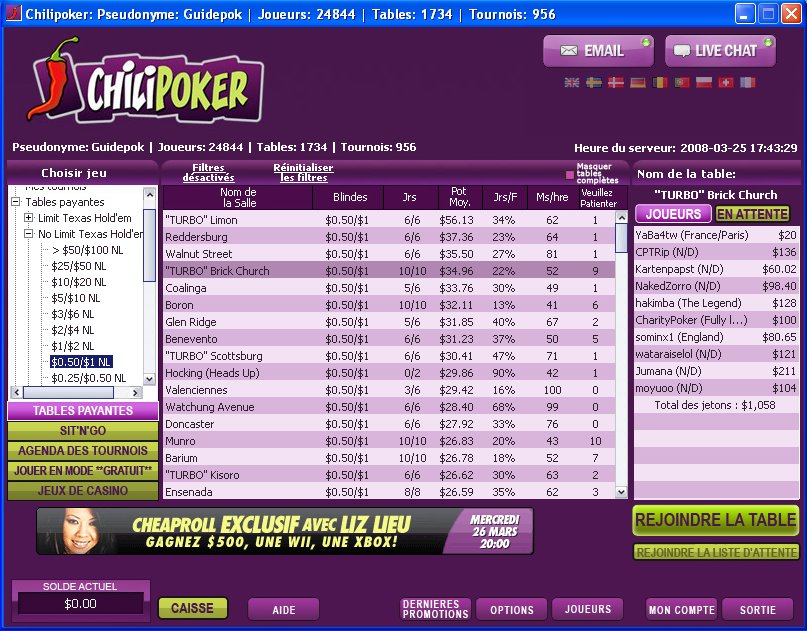Viewport: 807px width, 631px height.
Task: Click the table list scrollbar up arrow
Action: pos(622,218)
